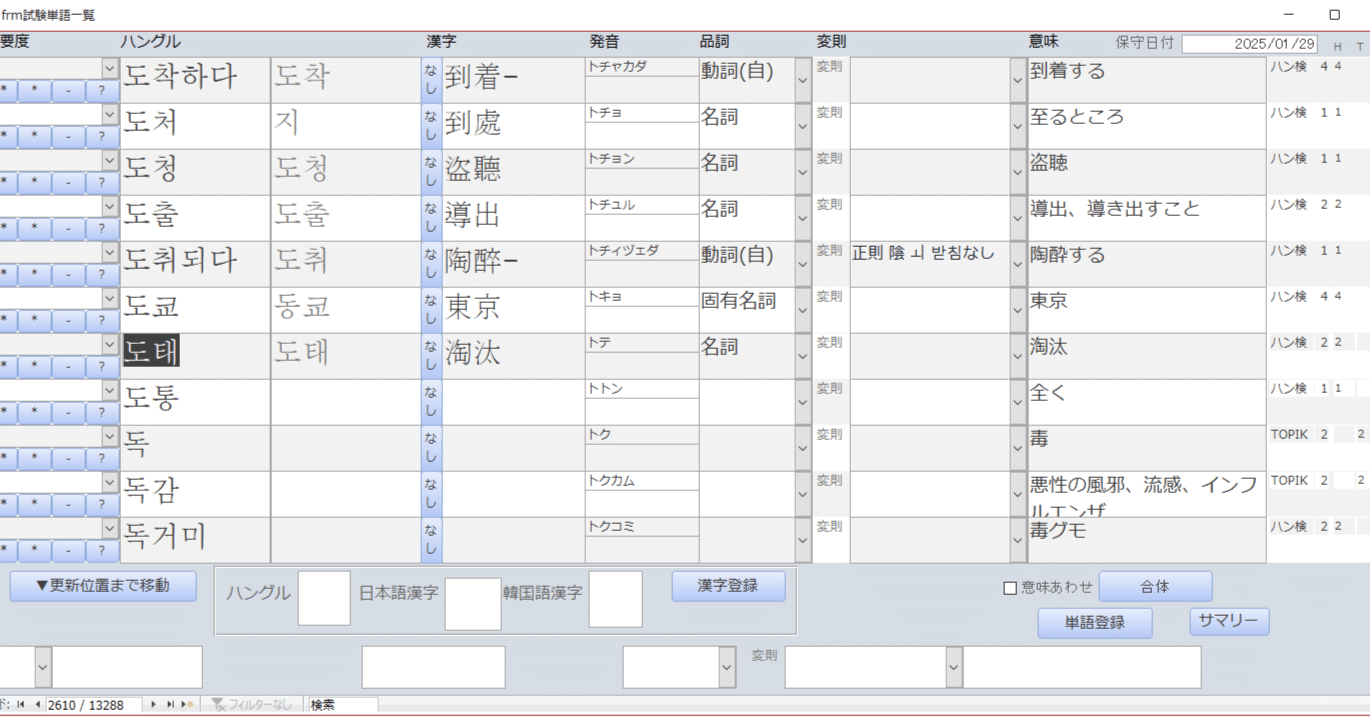1370x717 pixels.
Task: Click the 陶酔する meaning cell
Action: 1147,264
